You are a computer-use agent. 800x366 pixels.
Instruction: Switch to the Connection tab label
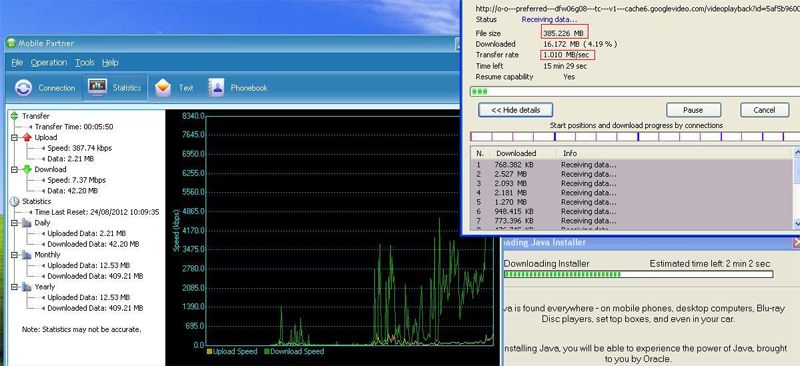click(x=57, y=88)
